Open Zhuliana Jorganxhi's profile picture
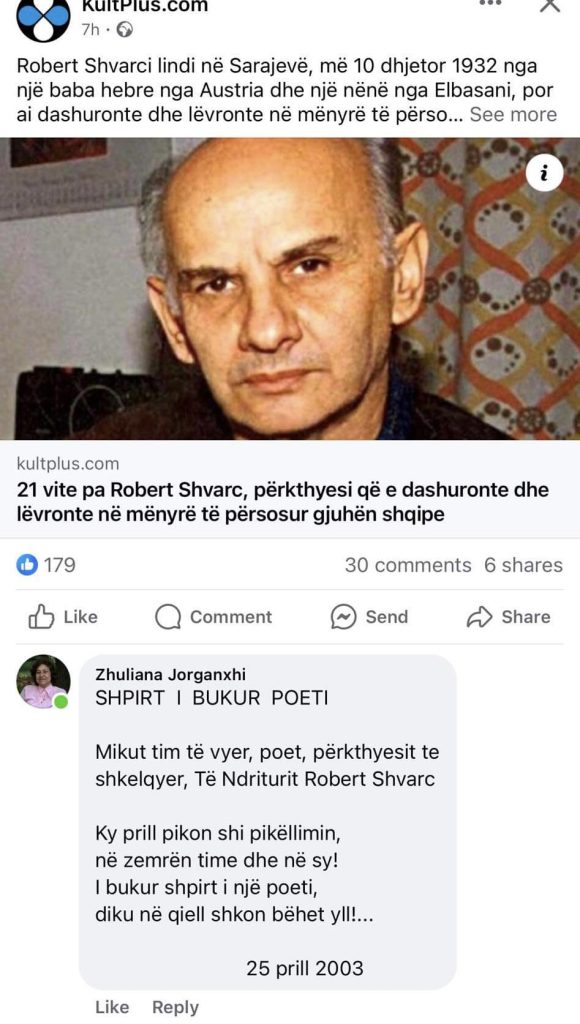Viewport: 580px width, 1024px height. [x=43, y=682]
